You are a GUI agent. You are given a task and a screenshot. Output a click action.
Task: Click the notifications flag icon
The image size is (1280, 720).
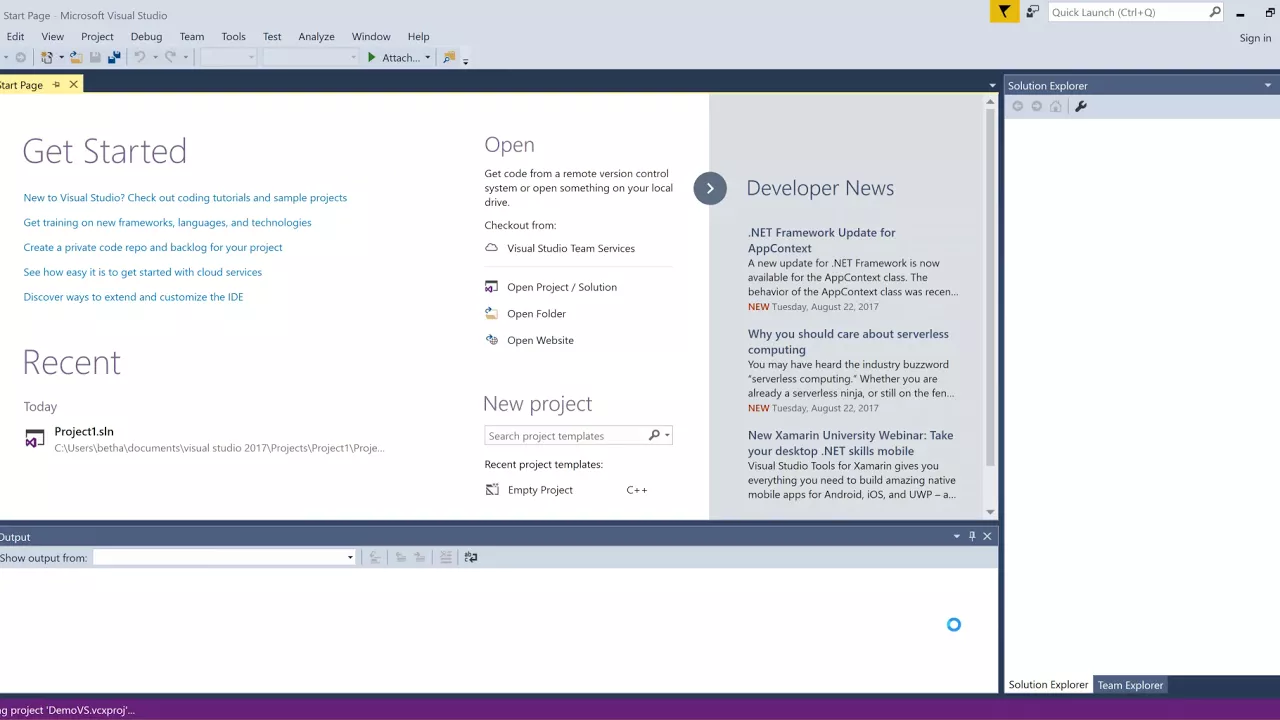coord(1004,12)
